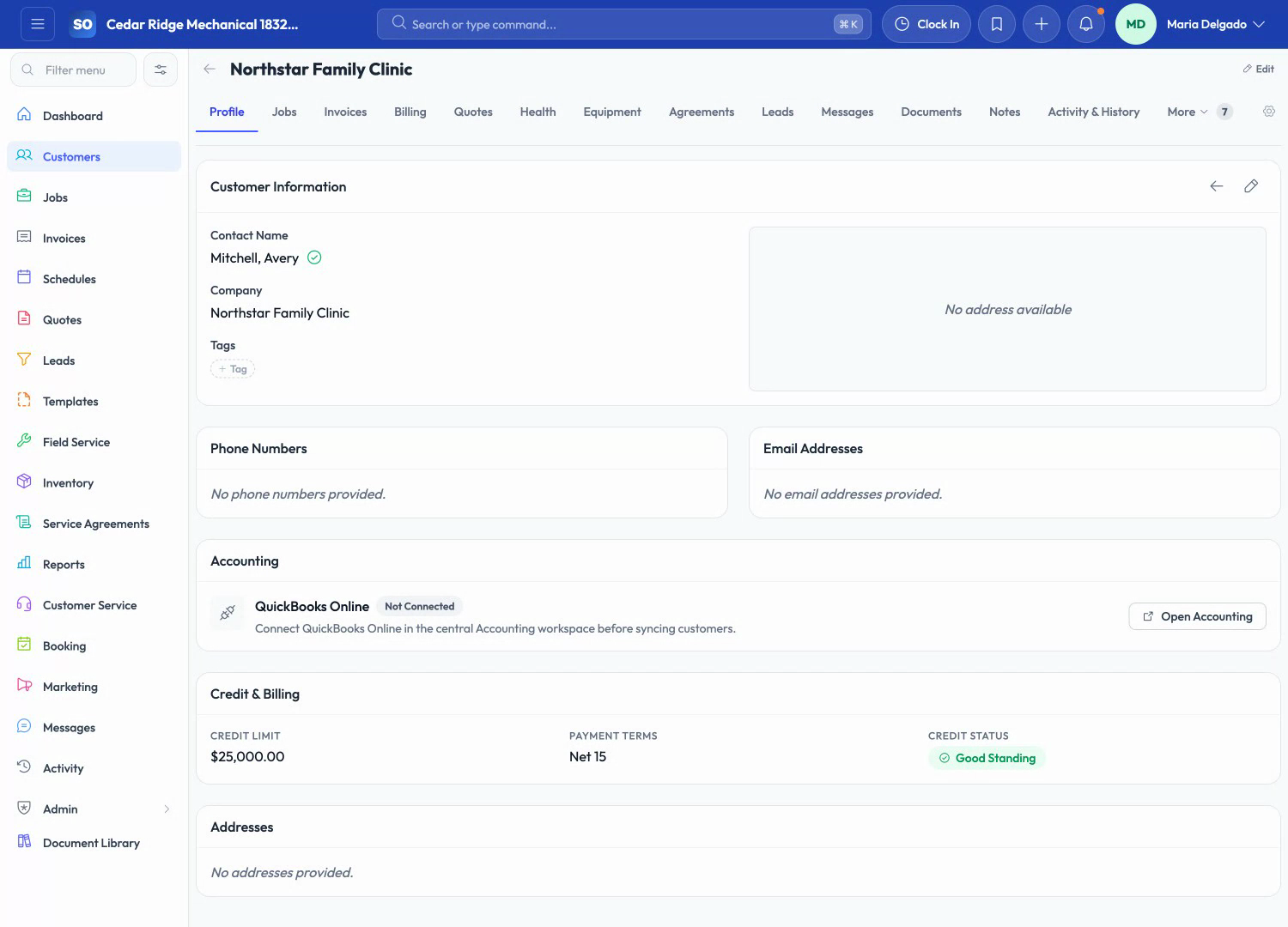Click the Activity history icon in sidebar
The height and width of the screenshot is (927, 1288).
(x=24, y=767)
